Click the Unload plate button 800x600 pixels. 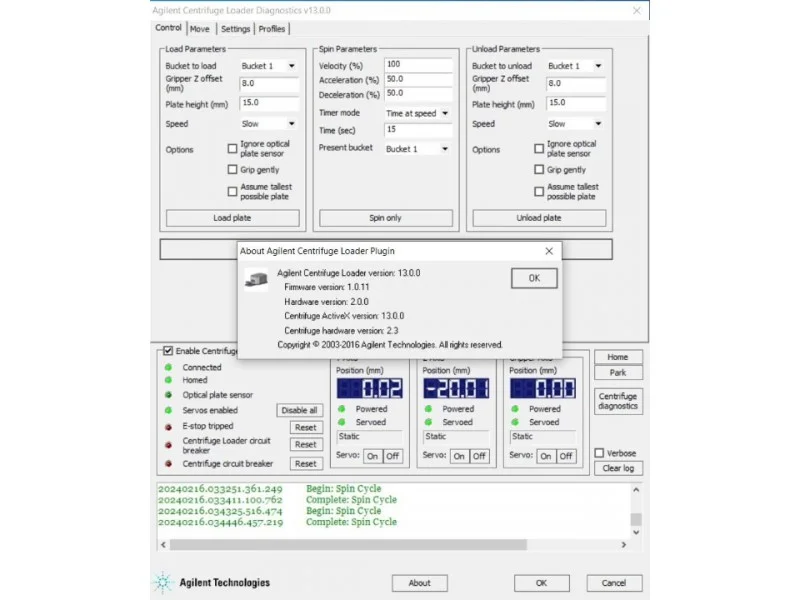[x=539, y=218]
